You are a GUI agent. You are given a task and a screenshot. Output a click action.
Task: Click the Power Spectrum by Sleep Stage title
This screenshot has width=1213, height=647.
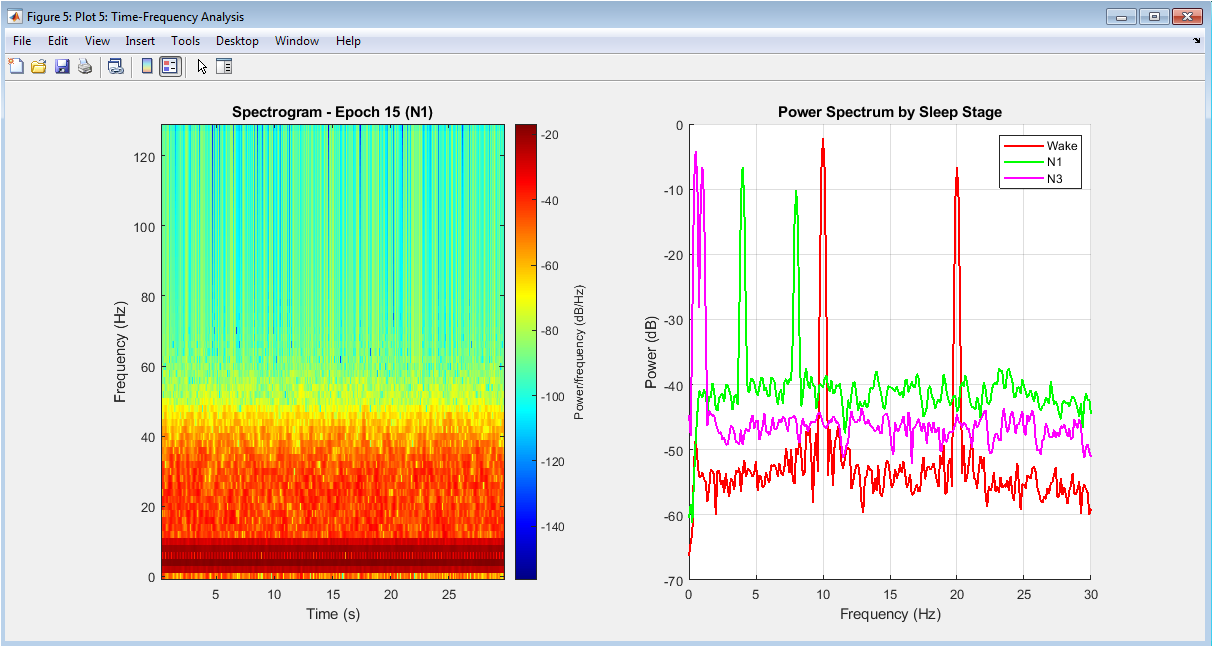(x=889, y=112)
